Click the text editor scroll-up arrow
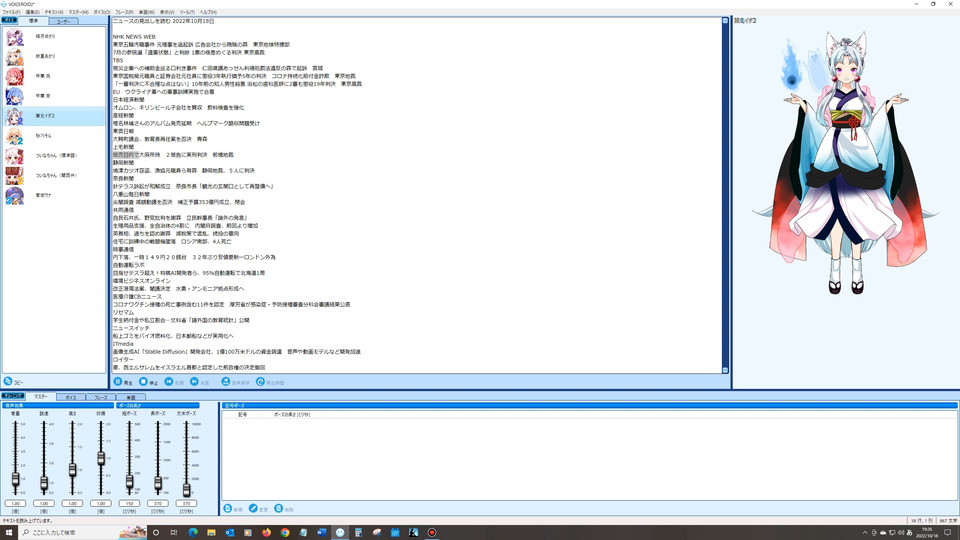960x540 pixels. (725, 21)
